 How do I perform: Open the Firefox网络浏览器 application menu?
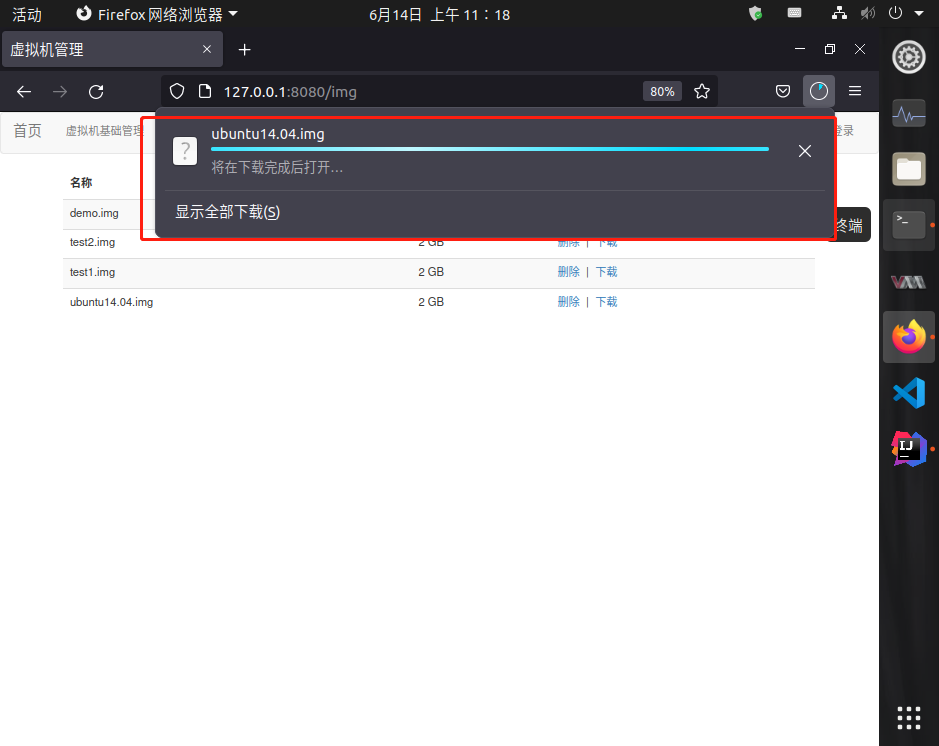[x=157, y=14]
